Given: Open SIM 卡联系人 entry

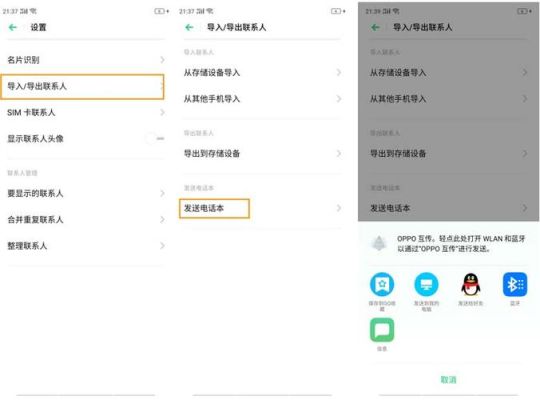Looking at the screenshot, I should coord(85,112).
